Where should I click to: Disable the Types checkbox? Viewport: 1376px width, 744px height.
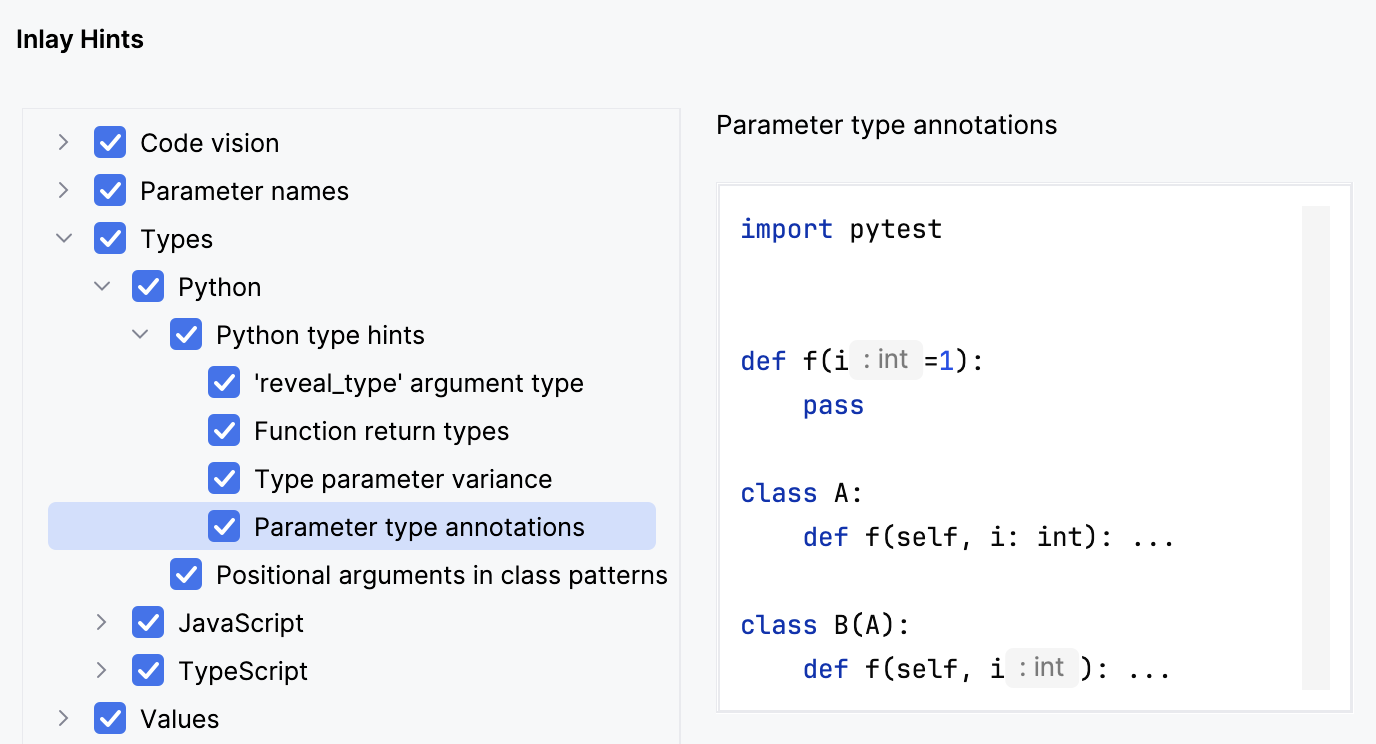pyautogui.click(x=110, y=239)
